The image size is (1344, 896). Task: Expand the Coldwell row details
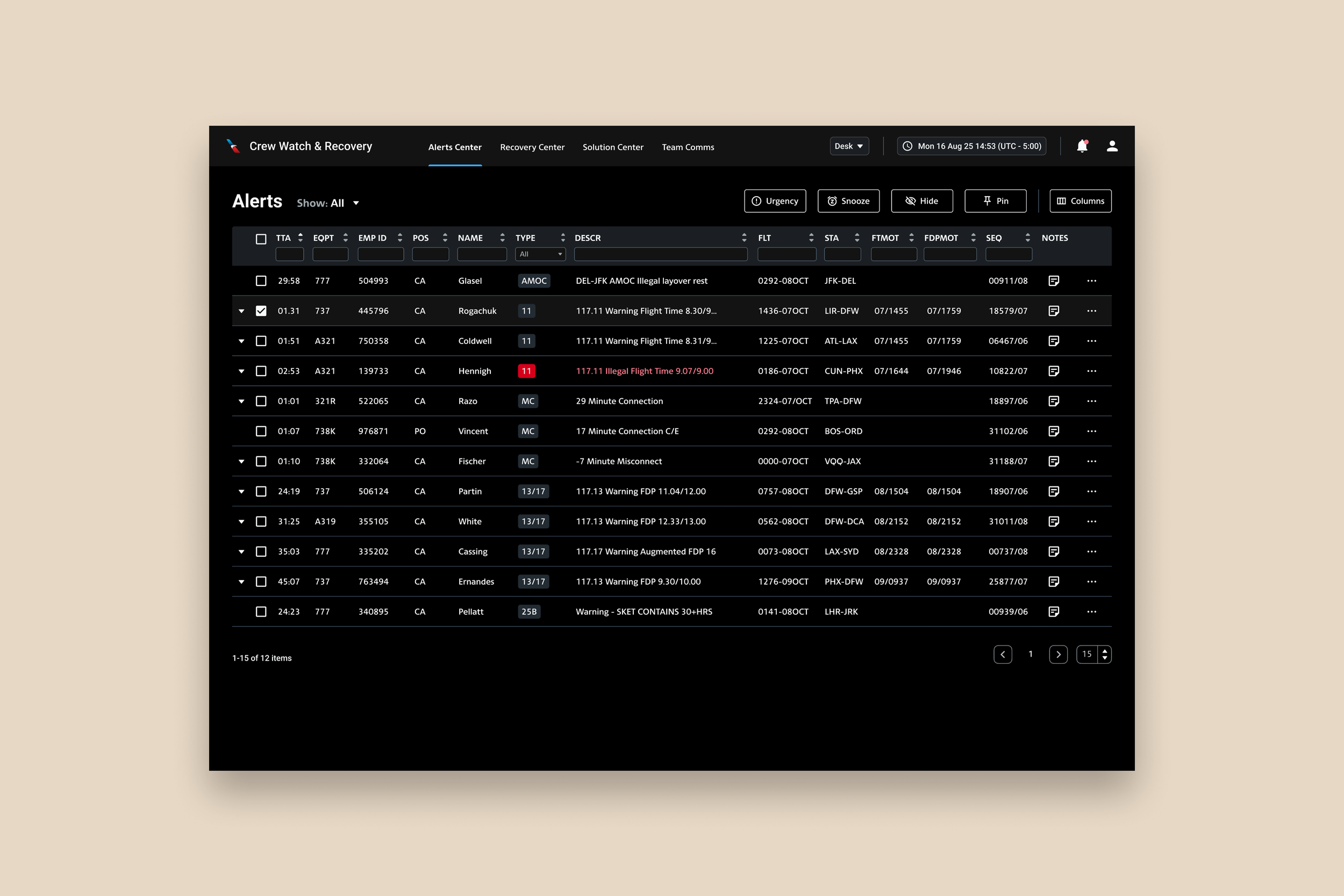pos(242,341)
